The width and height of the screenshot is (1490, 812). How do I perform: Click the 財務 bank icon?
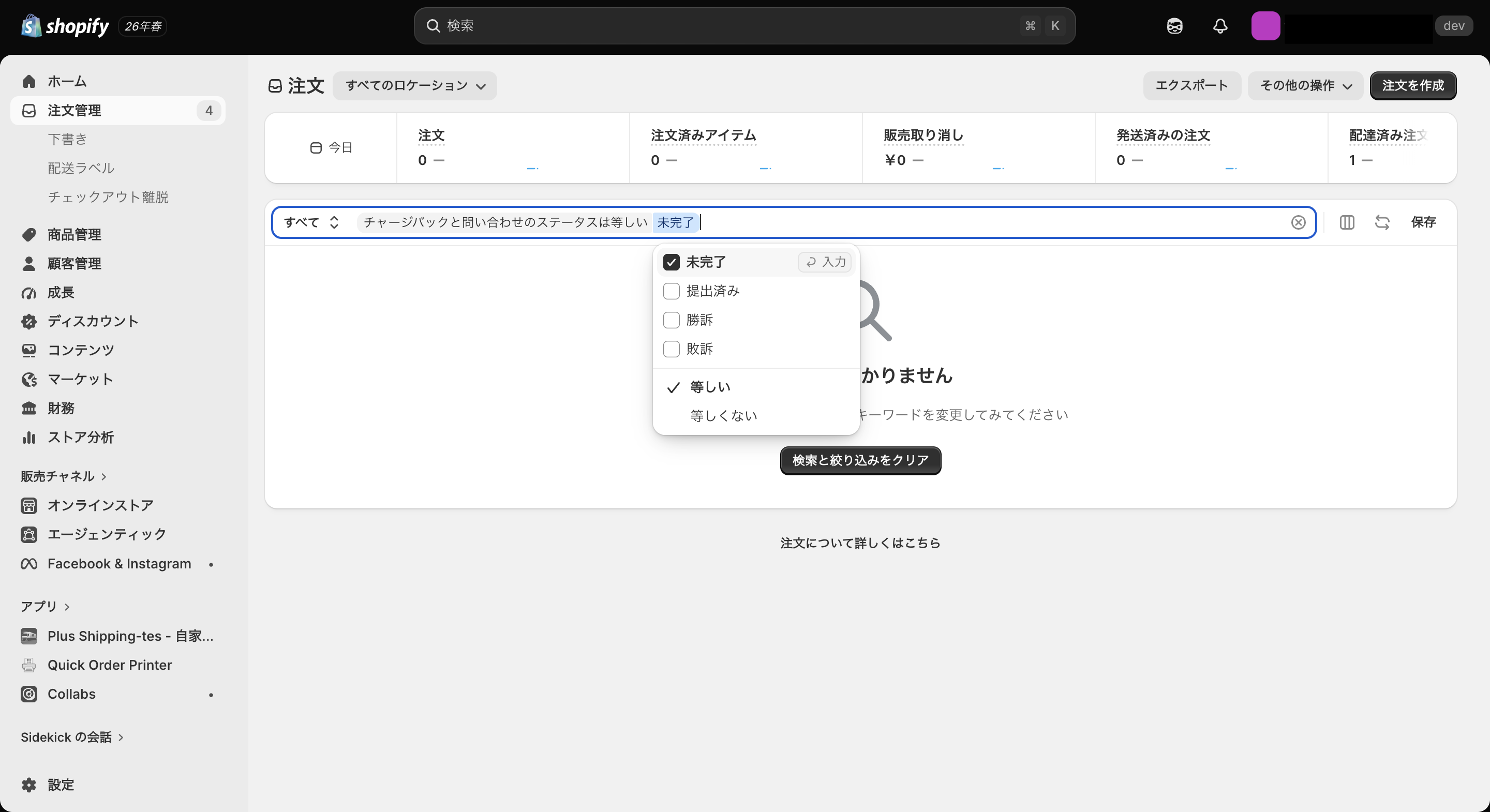(29, 408)
